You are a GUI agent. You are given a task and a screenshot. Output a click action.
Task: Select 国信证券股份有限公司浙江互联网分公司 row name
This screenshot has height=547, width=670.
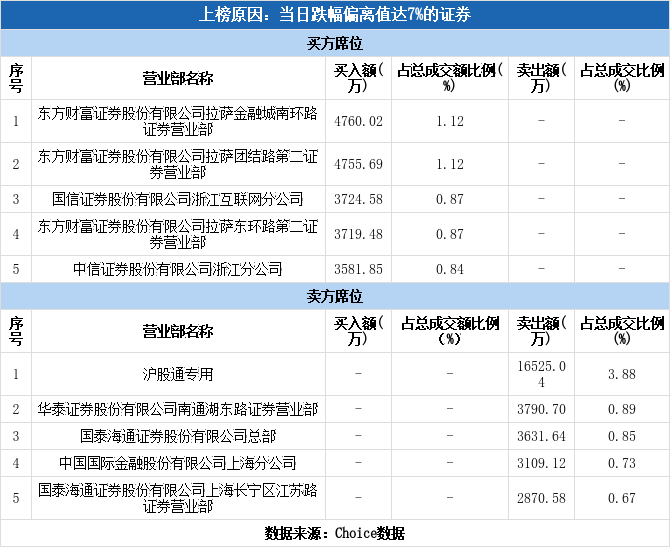[x=178, y=199]
